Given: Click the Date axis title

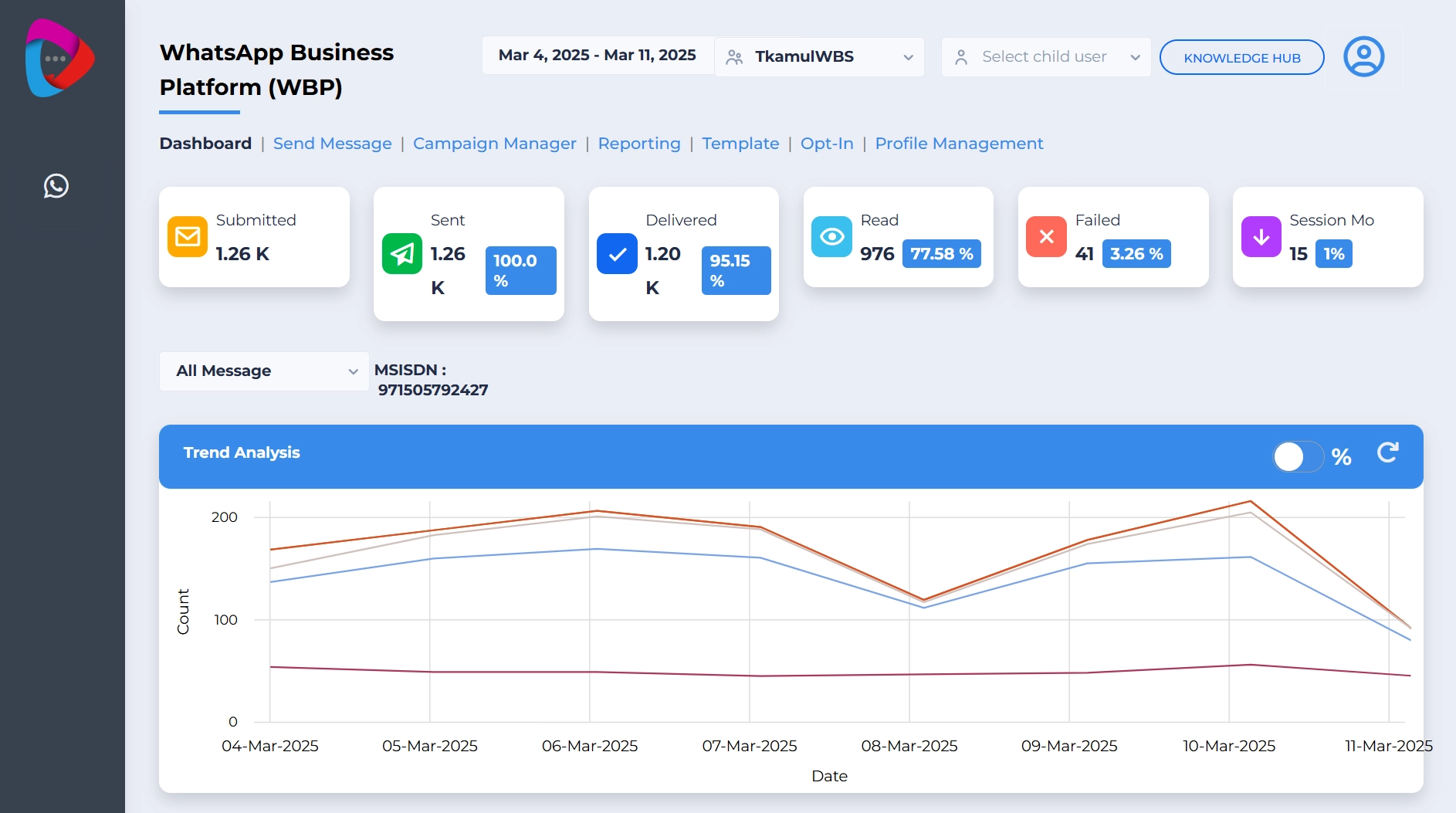Looking at the screenshot, I should click(x=829, y=776).
